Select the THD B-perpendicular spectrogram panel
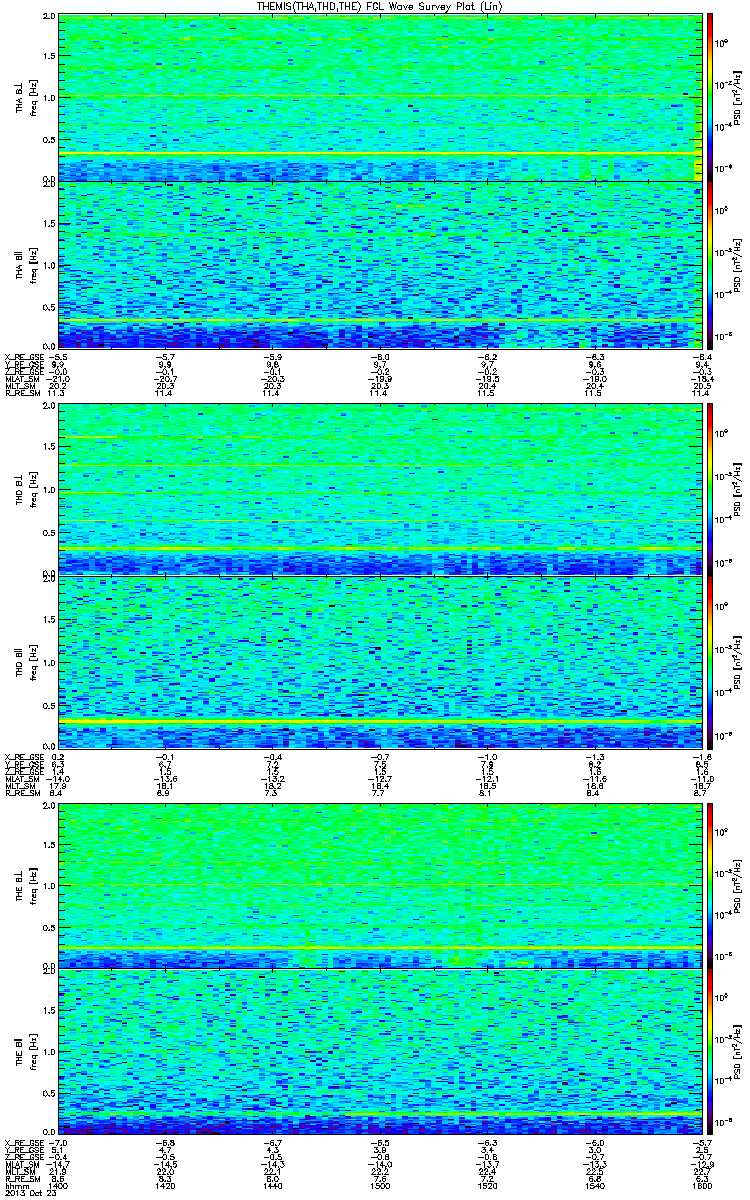This screenshot has width=750, height=1200. coord(381,490)
